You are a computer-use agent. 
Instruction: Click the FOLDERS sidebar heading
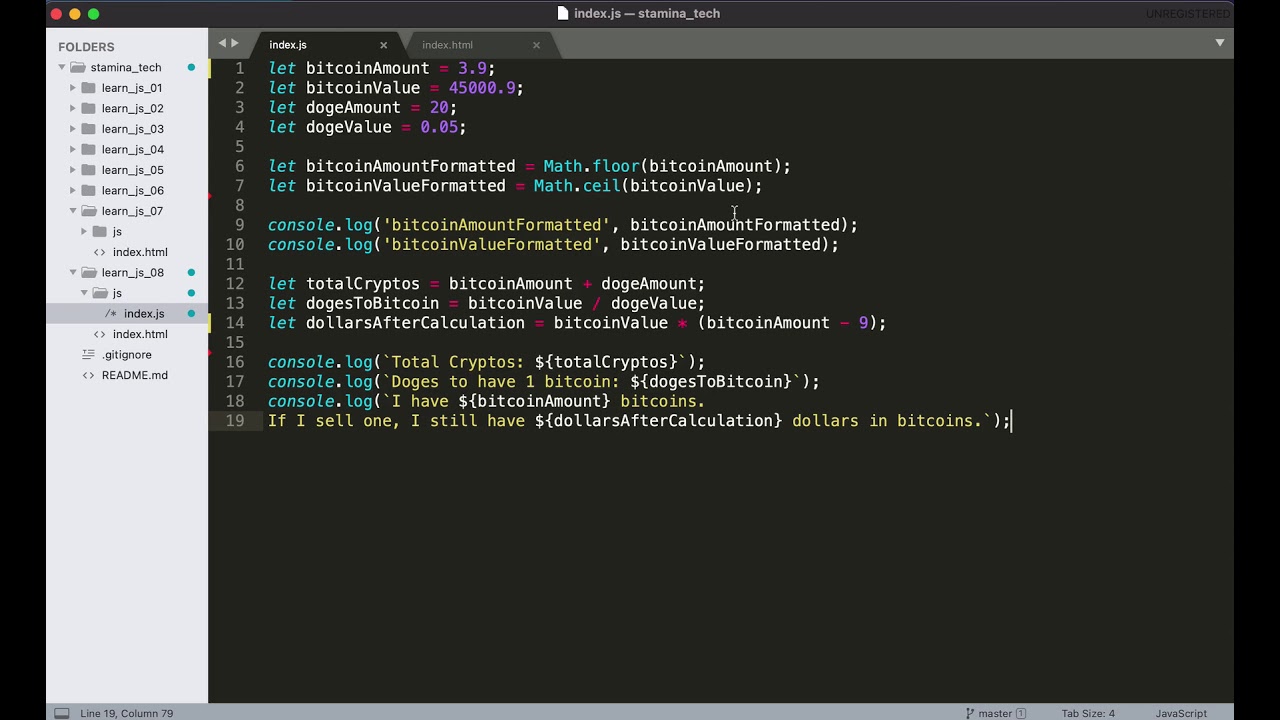click(86, 47)
